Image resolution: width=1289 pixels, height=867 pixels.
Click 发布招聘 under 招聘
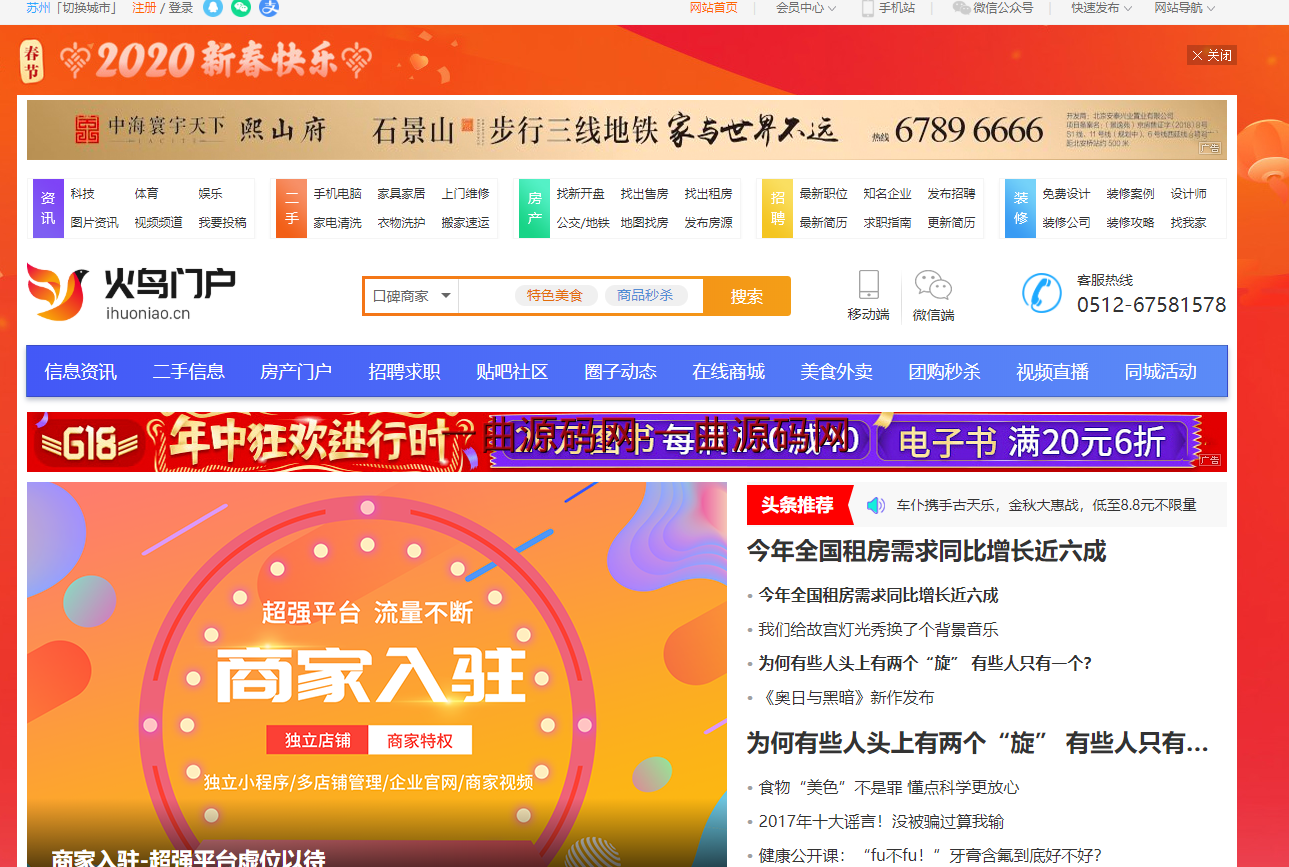tap(952, 194)
